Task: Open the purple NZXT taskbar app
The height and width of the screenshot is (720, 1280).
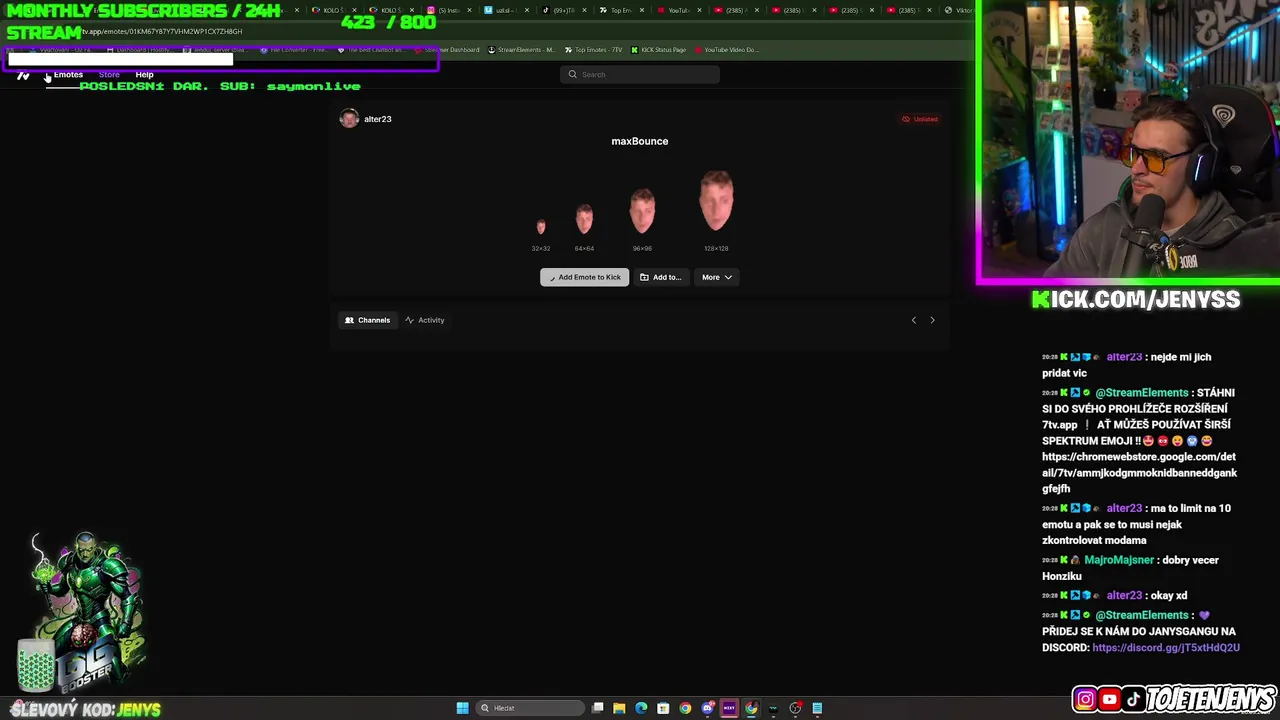Action: point(729,708)
